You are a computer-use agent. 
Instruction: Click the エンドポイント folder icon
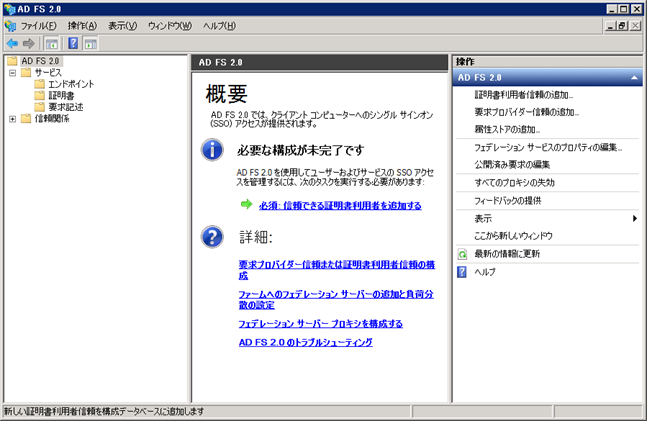[40, 84]
